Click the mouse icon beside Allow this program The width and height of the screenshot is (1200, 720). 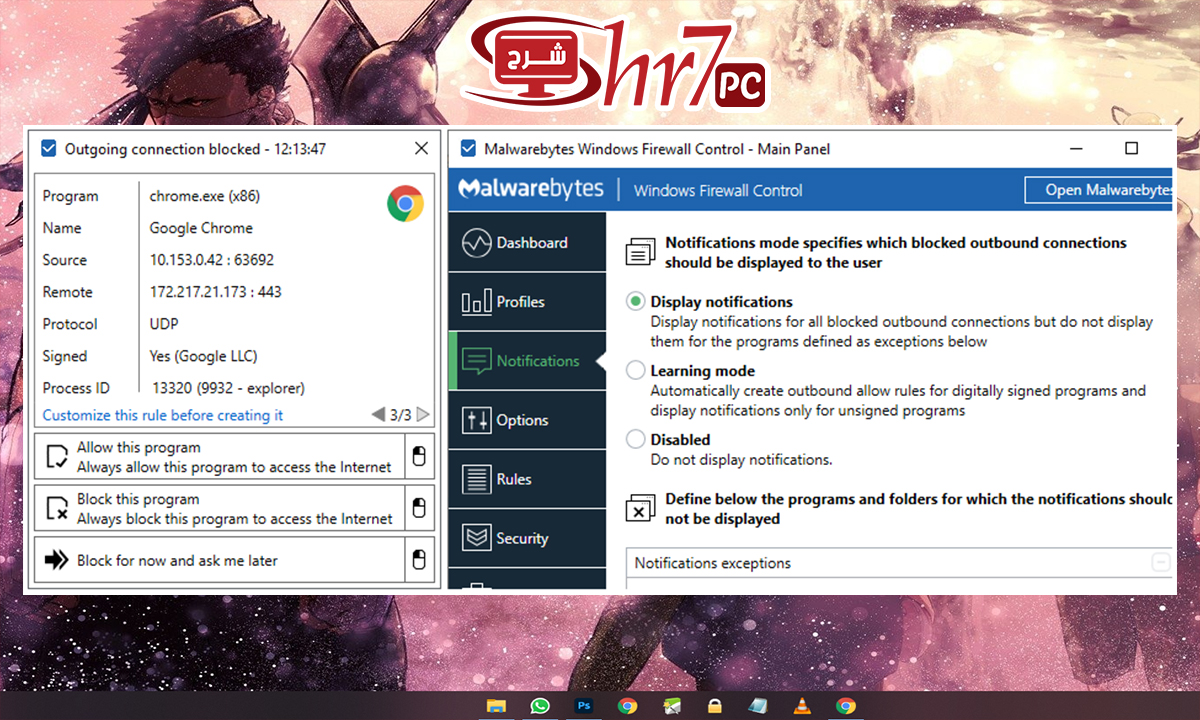[x=420, y=458]
